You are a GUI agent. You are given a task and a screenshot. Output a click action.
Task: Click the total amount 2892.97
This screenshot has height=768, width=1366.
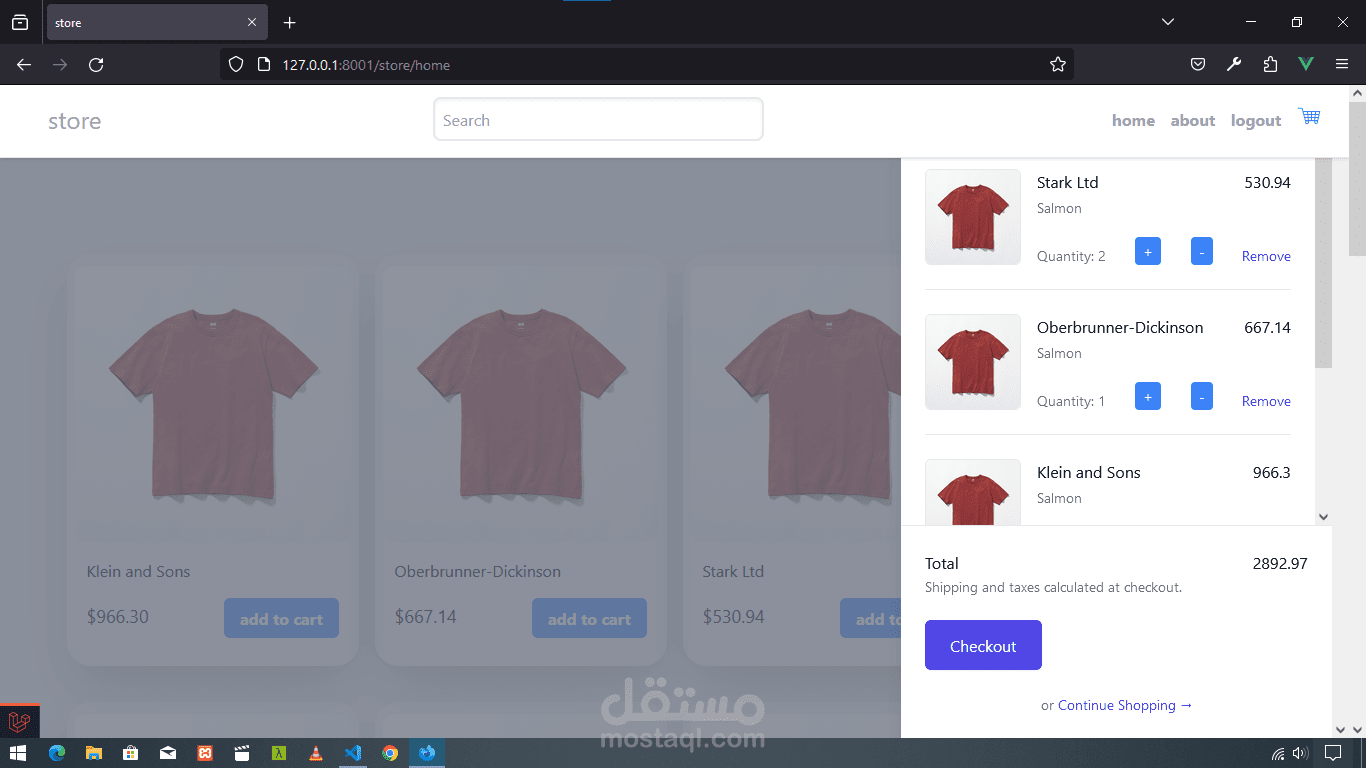(1280, 563)
